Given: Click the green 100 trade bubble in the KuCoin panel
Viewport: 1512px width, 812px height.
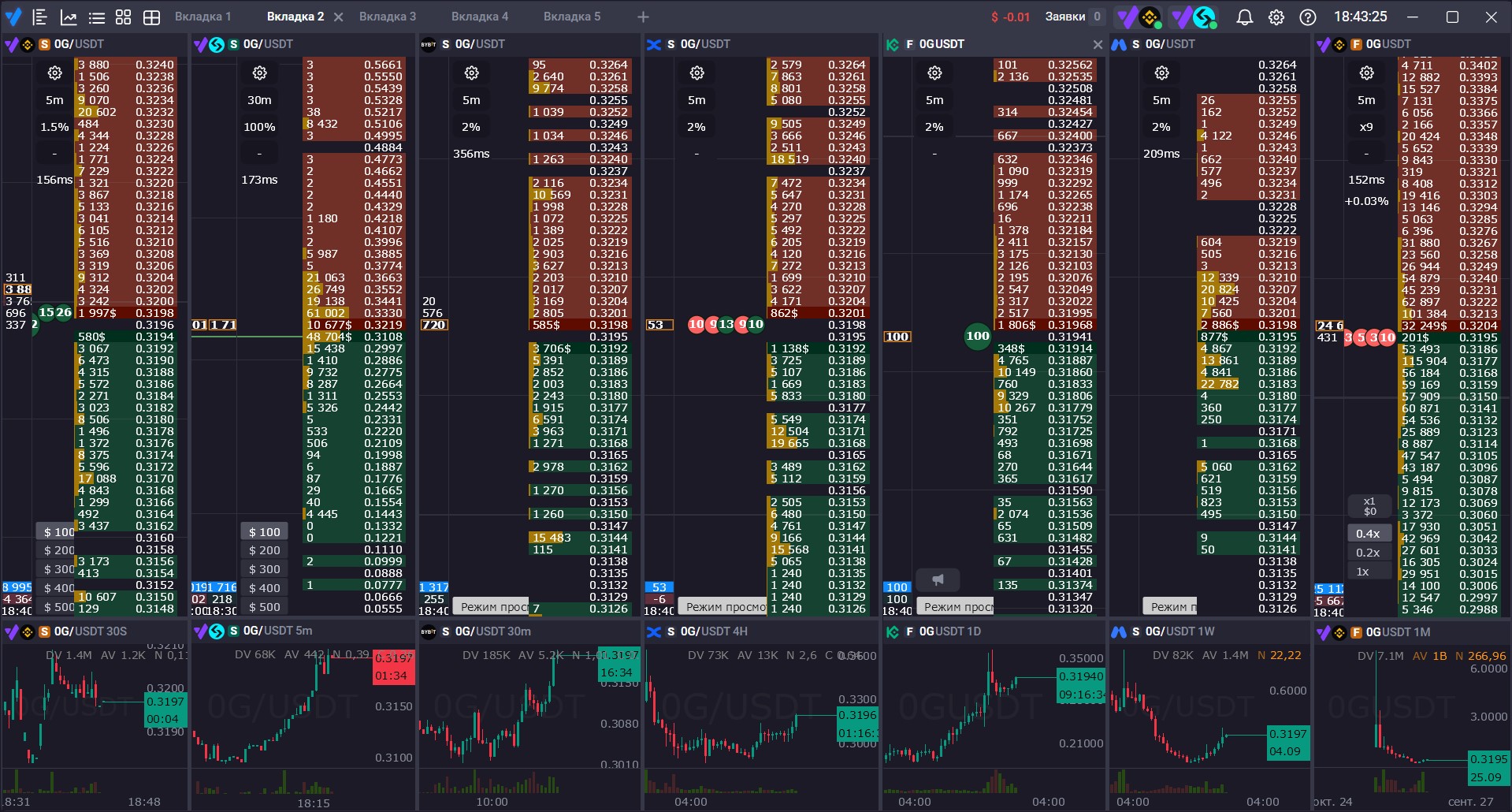Looking at the screenshot, I should click(978, 337).
